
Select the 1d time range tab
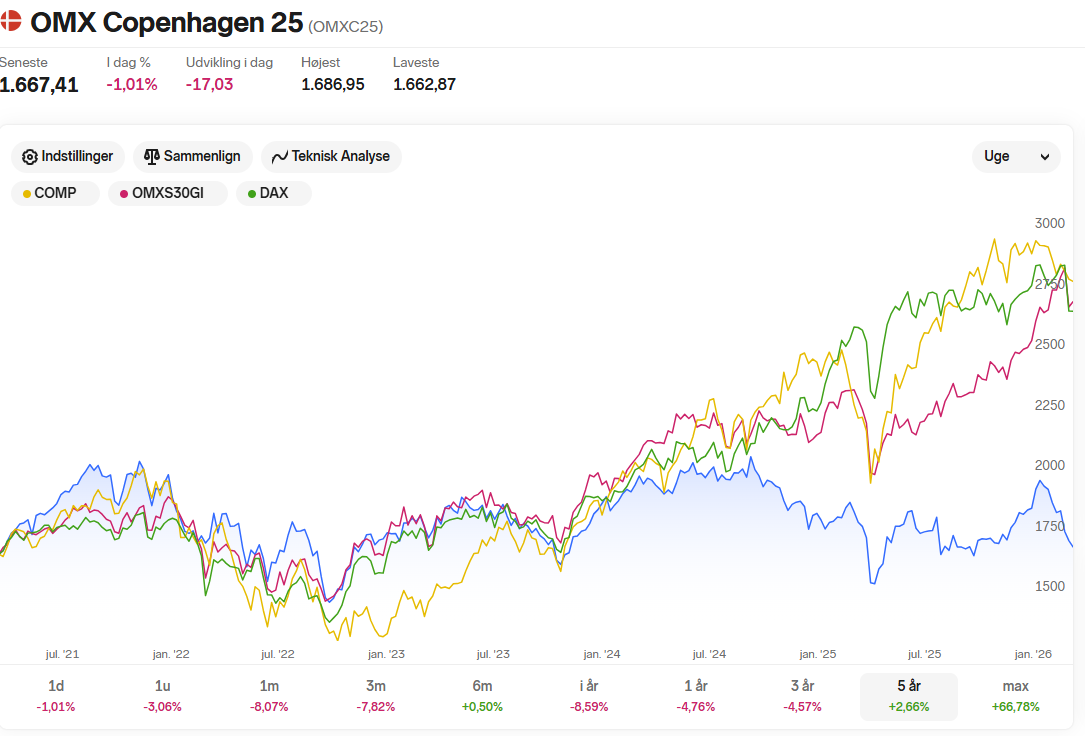coord(56,696)
